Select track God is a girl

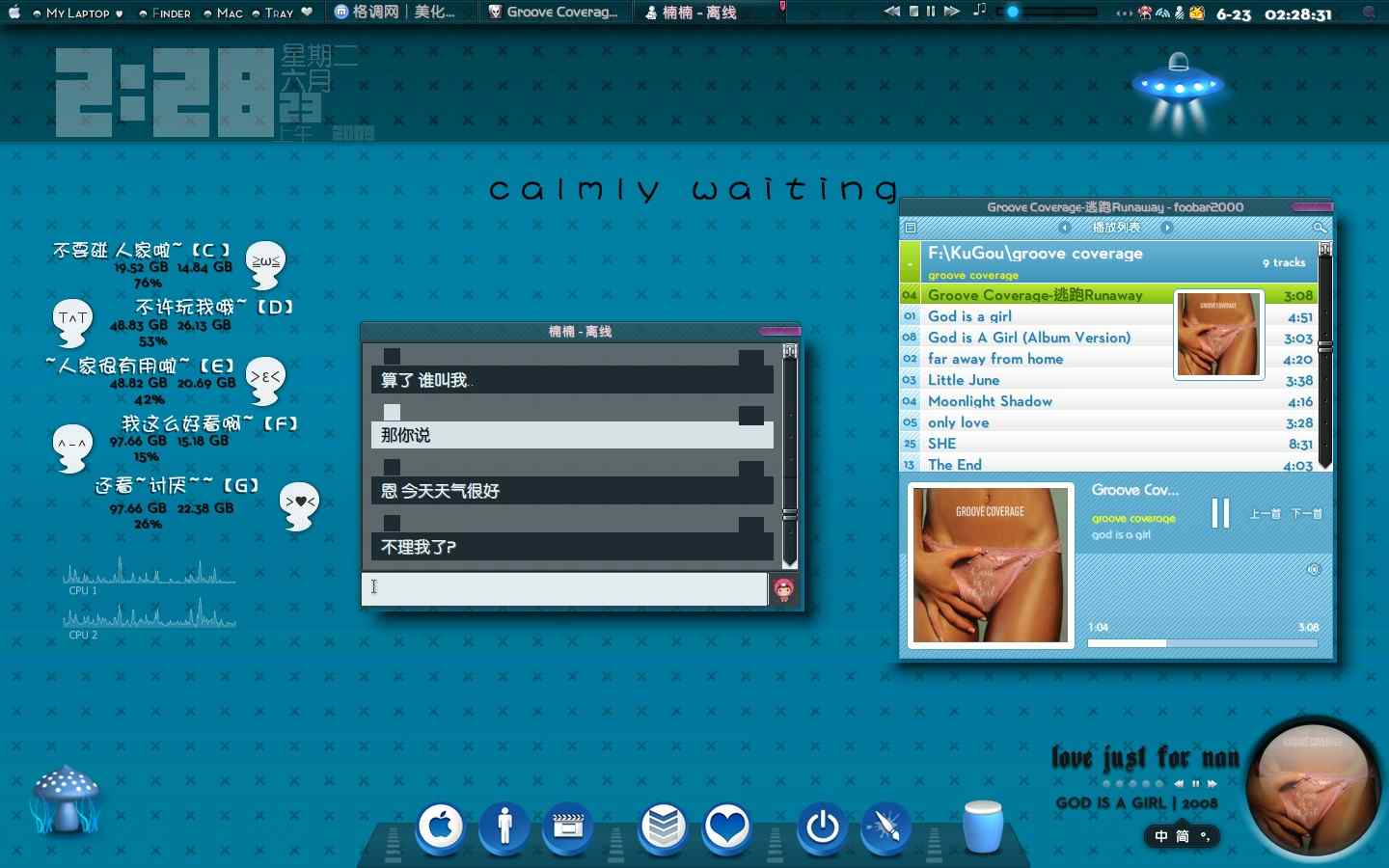(1107, 316)
